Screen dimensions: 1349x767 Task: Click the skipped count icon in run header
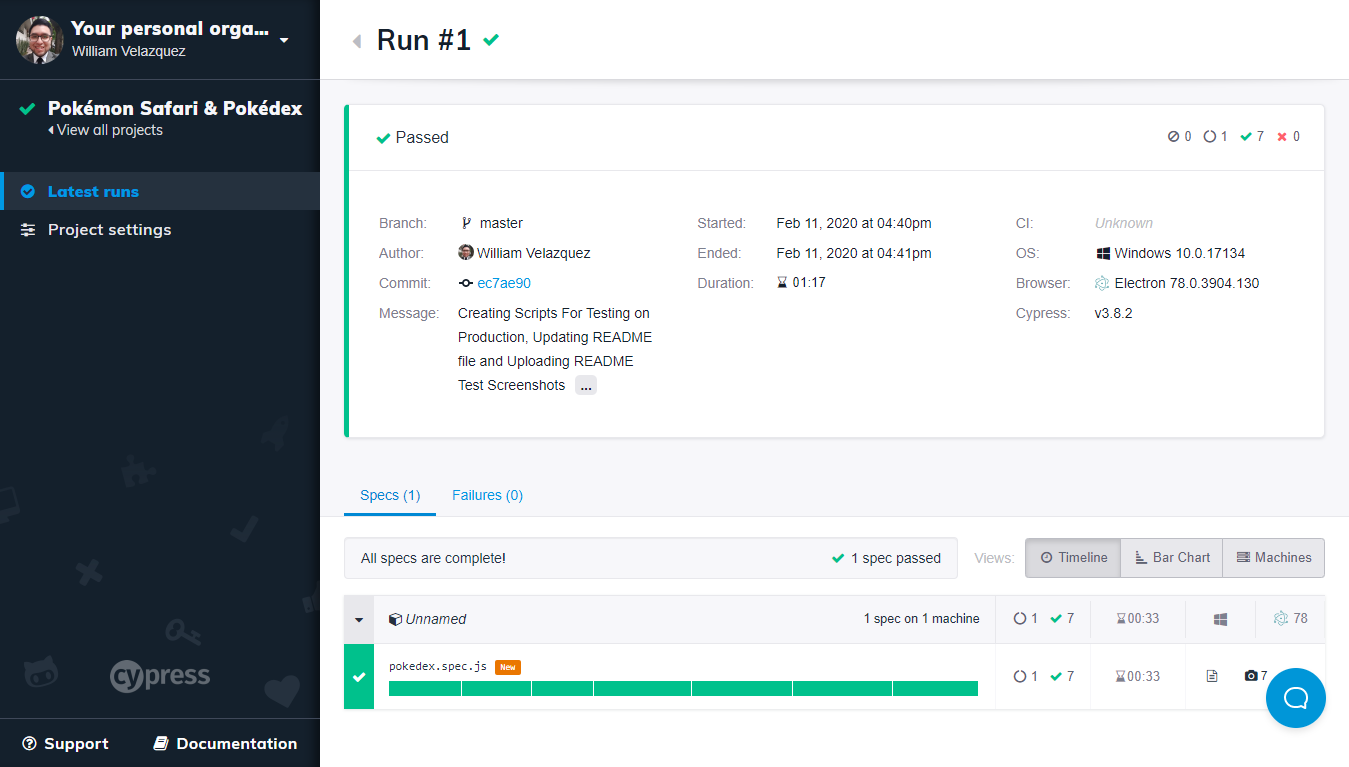click(x=1173, y=137)
